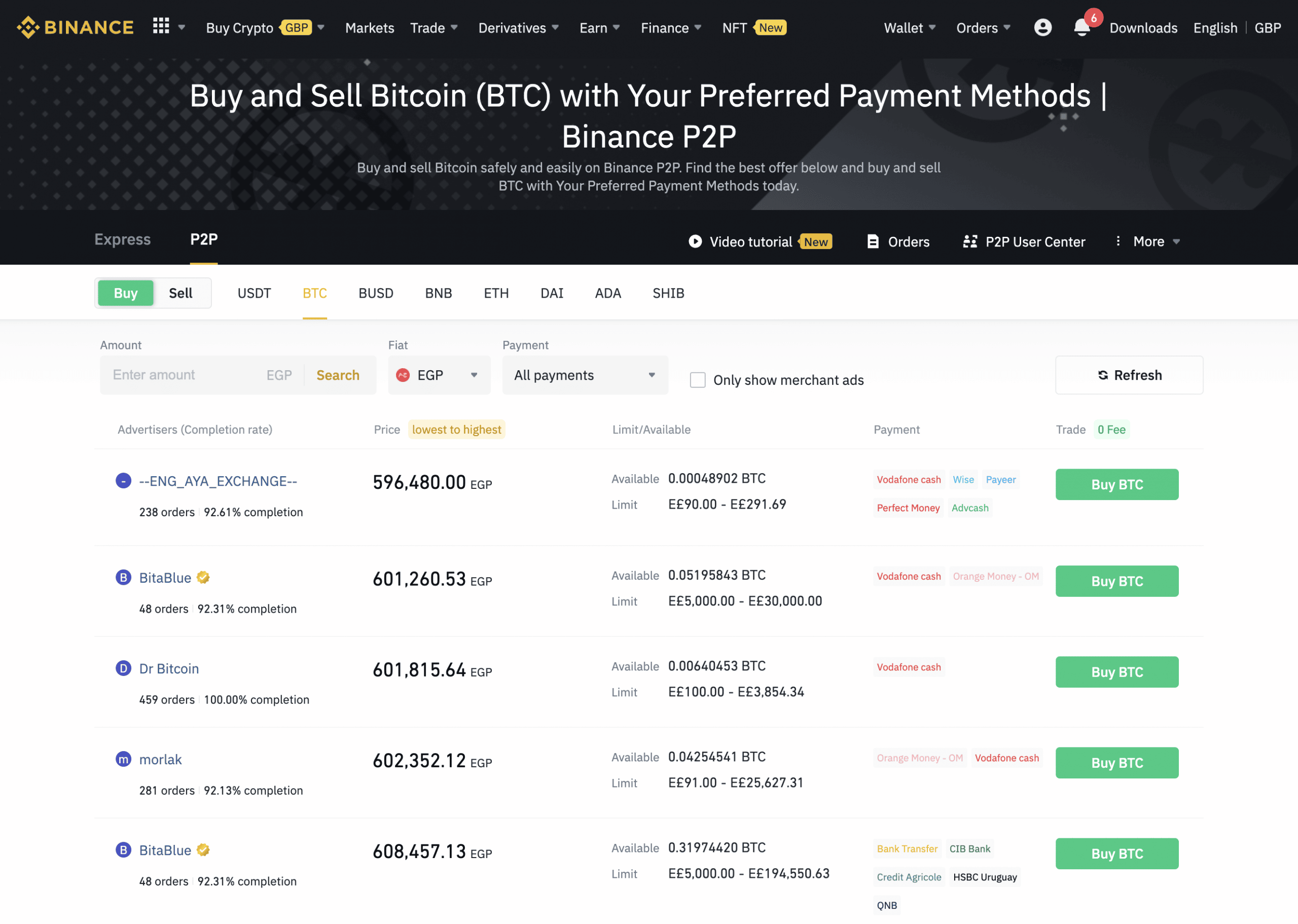Expand the Wallet dropdown
The width and height of the screenshot is (1298, 924).
[x=932, y=27]
